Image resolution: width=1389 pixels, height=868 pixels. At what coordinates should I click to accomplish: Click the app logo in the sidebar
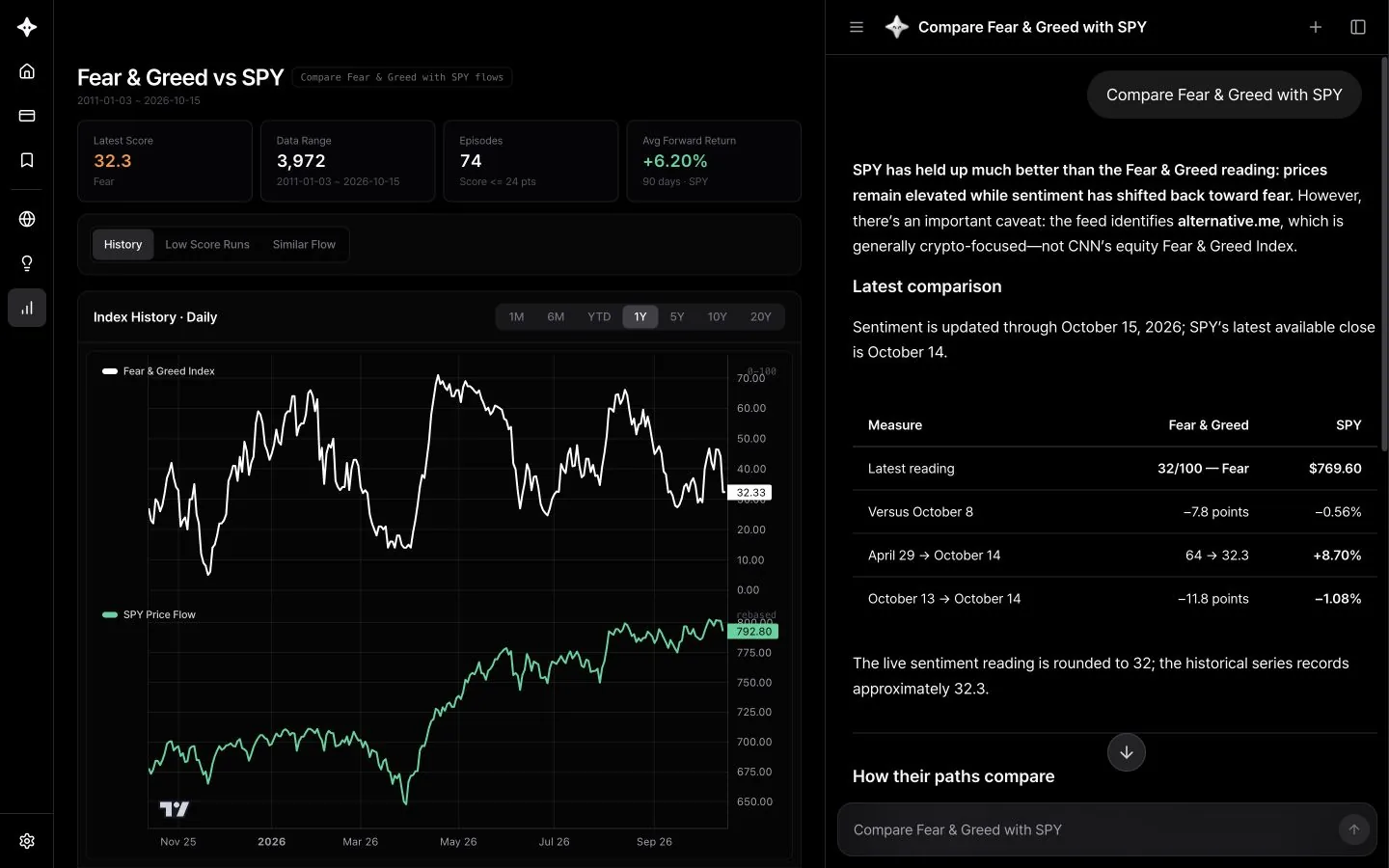27,27
